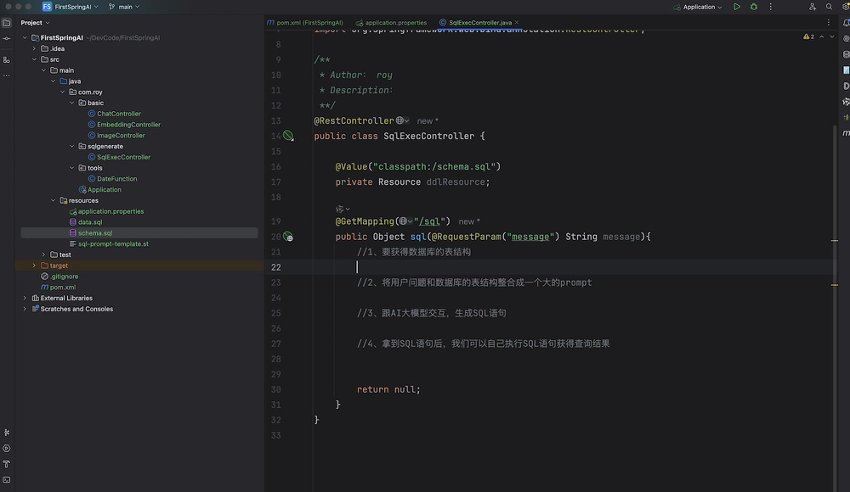
Task: Open editor tab options menu
Action: [828, 22]
